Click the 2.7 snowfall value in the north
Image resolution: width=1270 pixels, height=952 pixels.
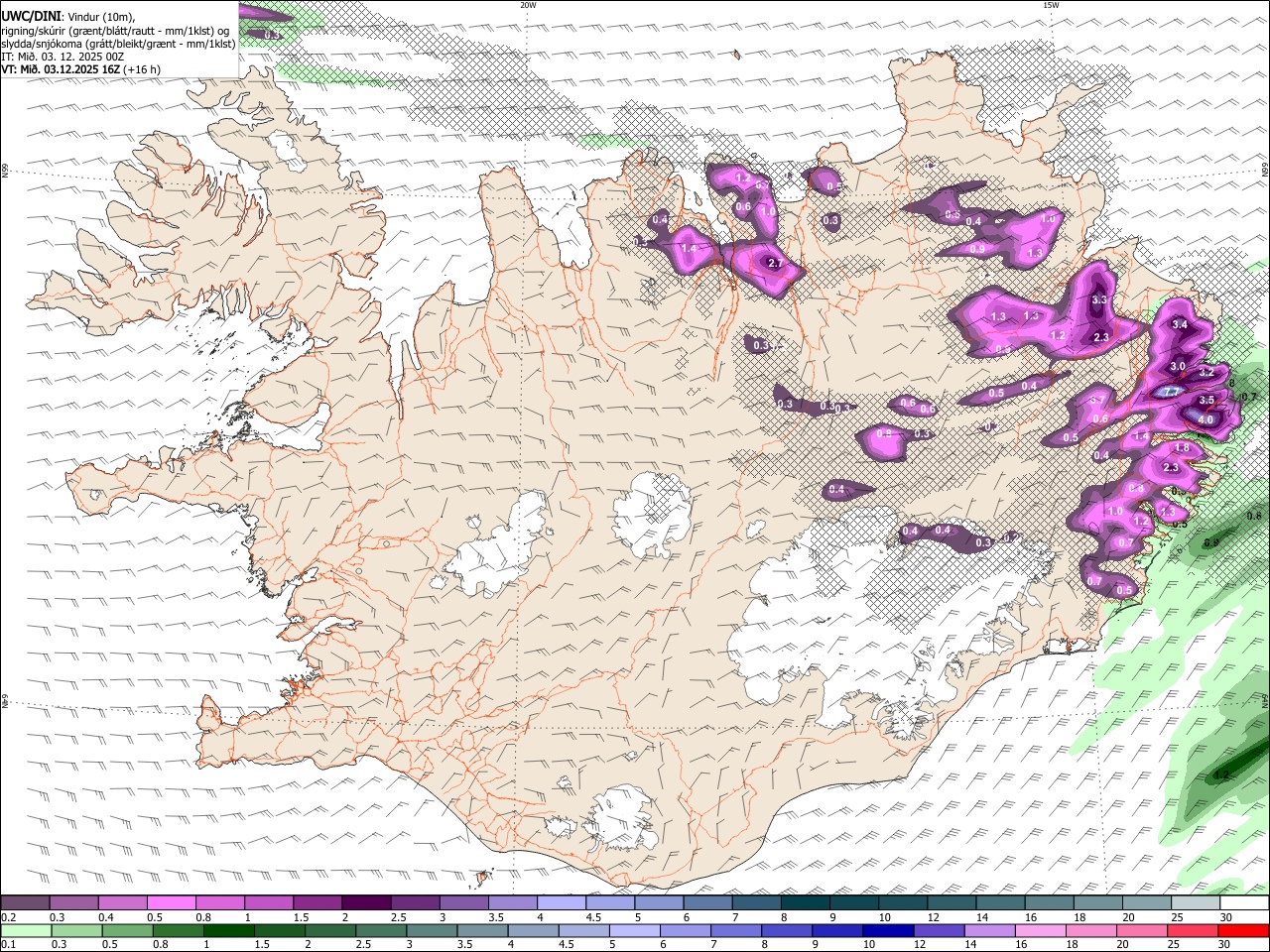(x=776, y=264)
